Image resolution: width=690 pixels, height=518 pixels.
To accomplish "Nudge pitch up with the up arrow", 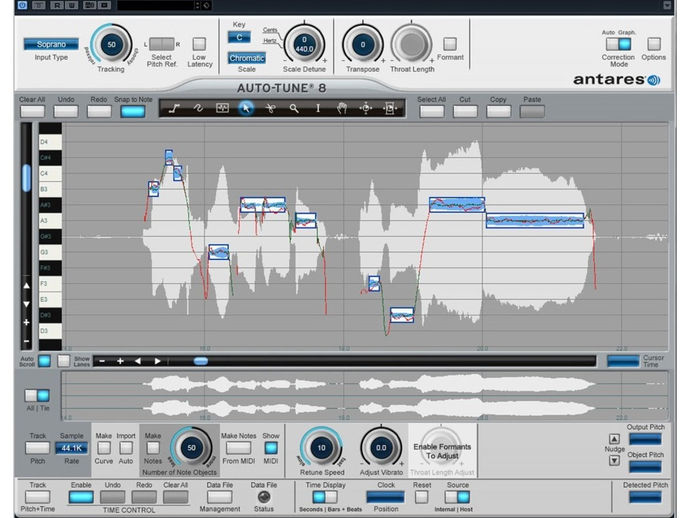I will click(x=614, y=439).
